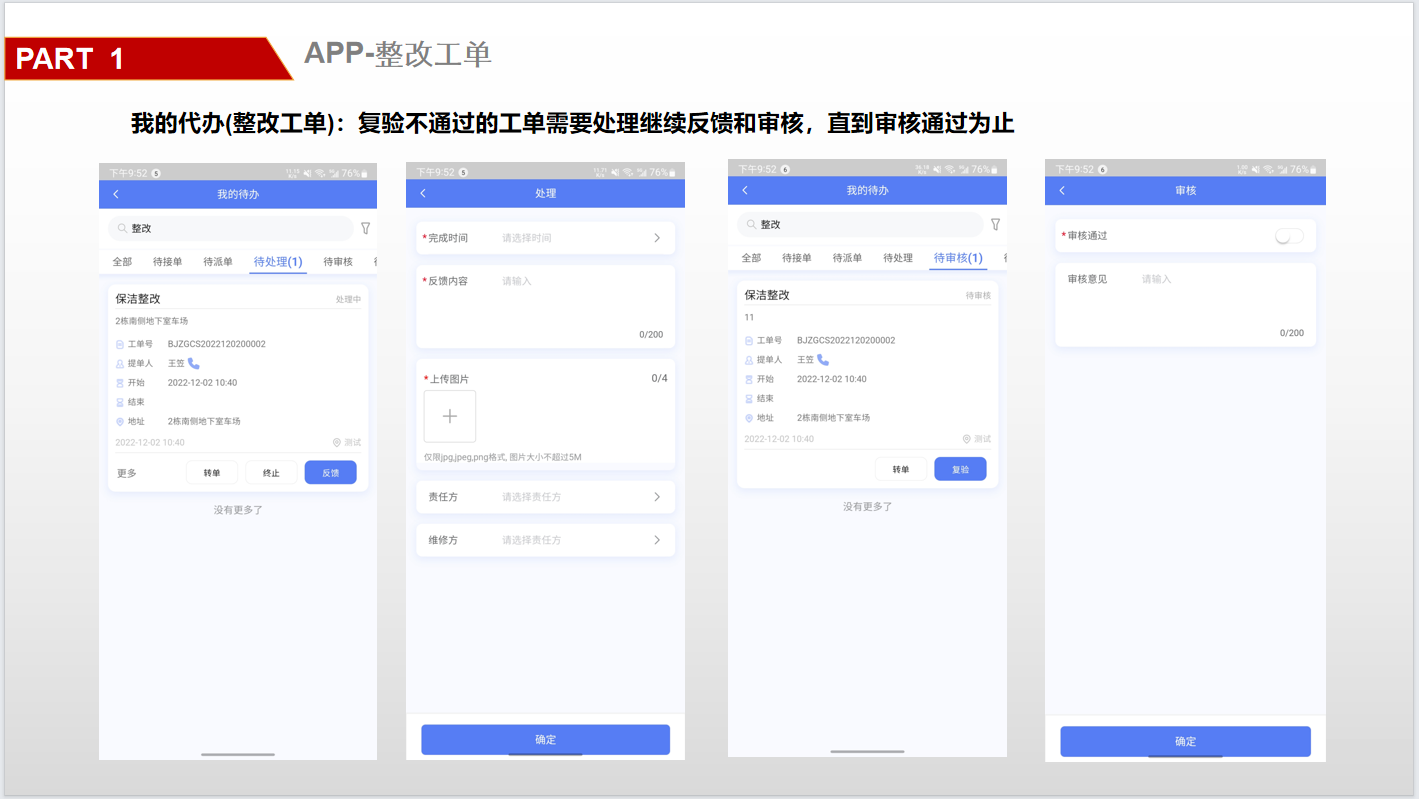Click filter funnel icon beside third screen search
Viewport: 1419px width, 799px height.
995,224
